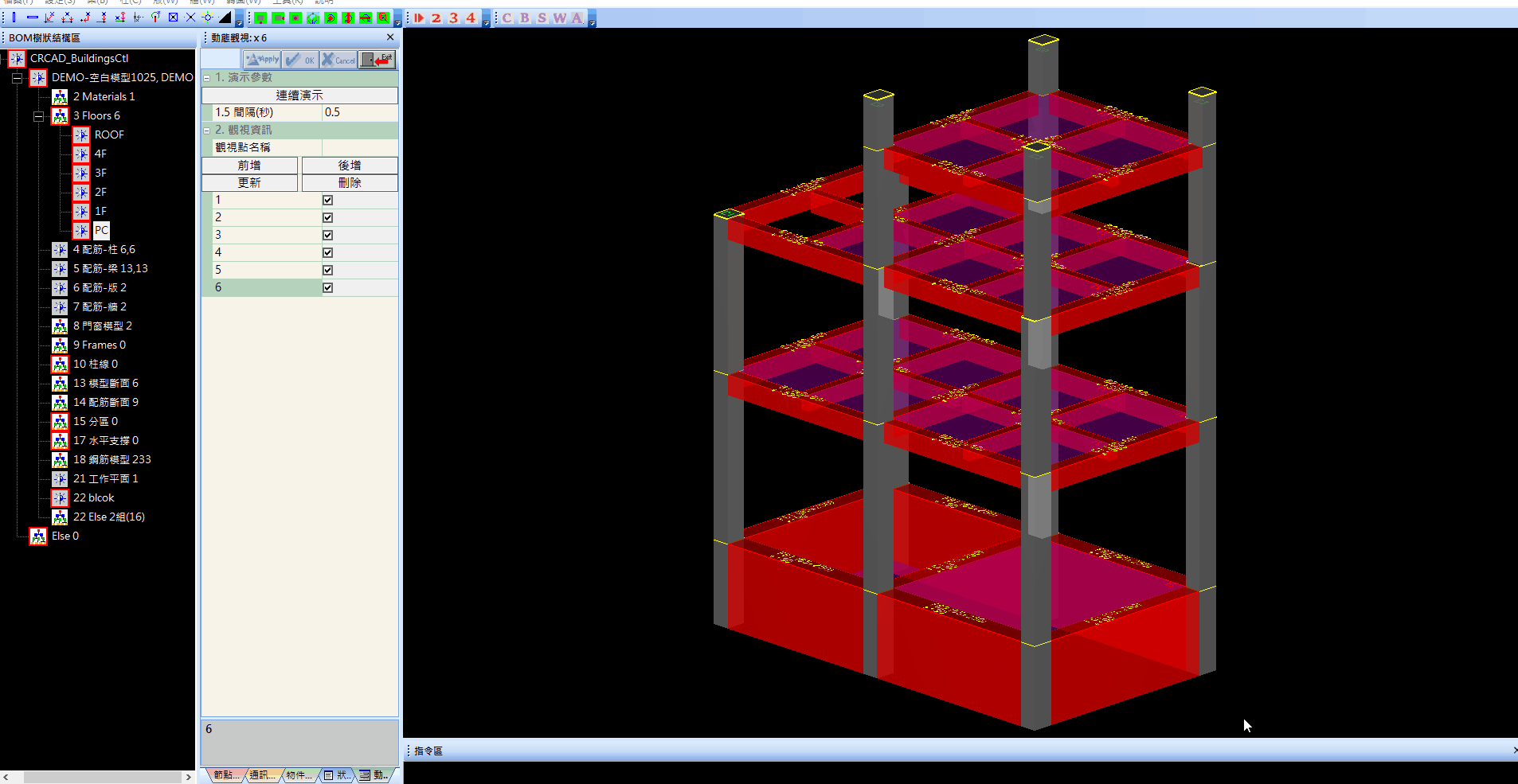Screen dimensions: 1518x784
Task: Click the OK checkmark button
Action: tap(300, 60)
